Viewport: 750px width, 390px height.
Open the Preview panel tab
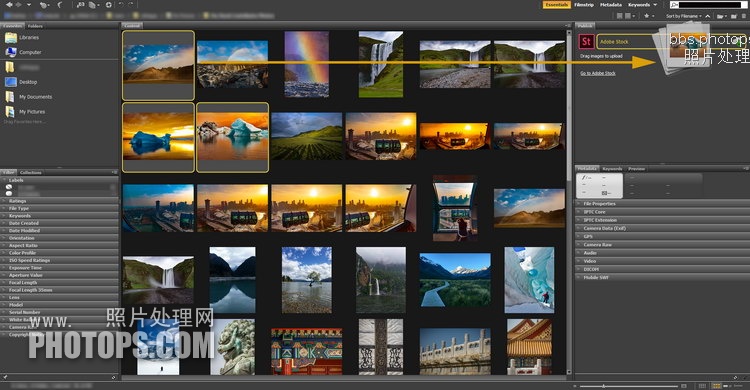pyautogui.click(x=636, y=169)
